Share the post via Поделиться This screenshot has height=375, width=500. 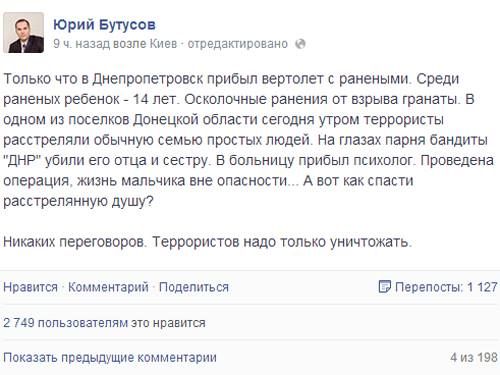click(x=194, y=287)
